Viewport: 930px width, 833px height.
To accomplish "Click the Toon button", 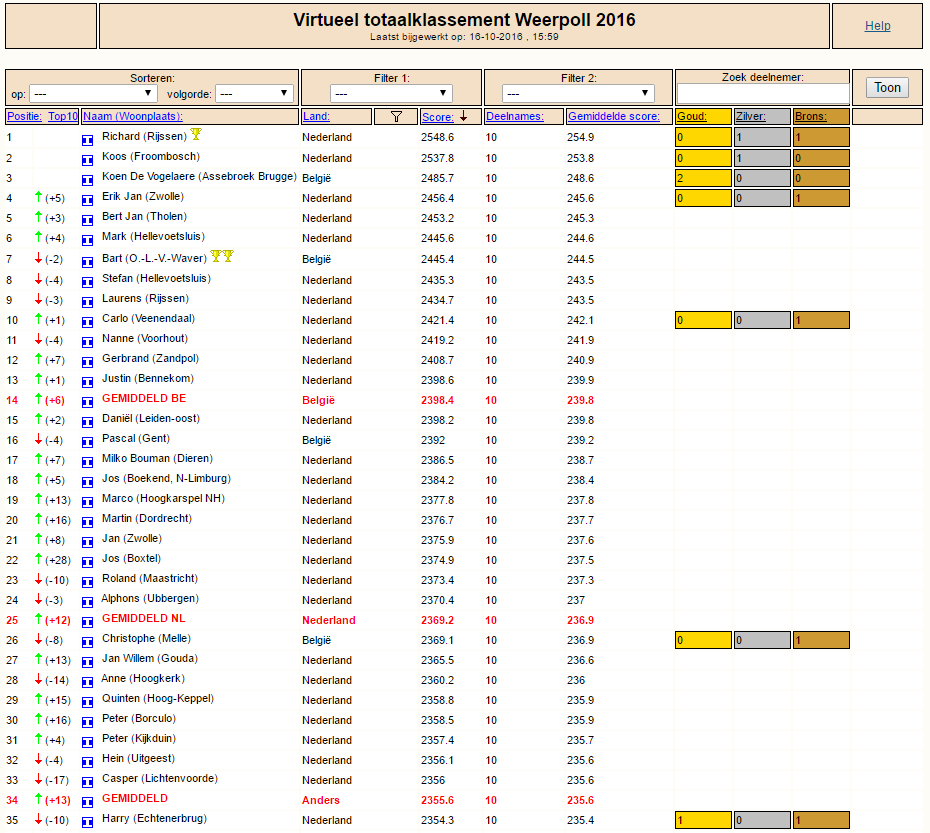I will pos(887,88).
